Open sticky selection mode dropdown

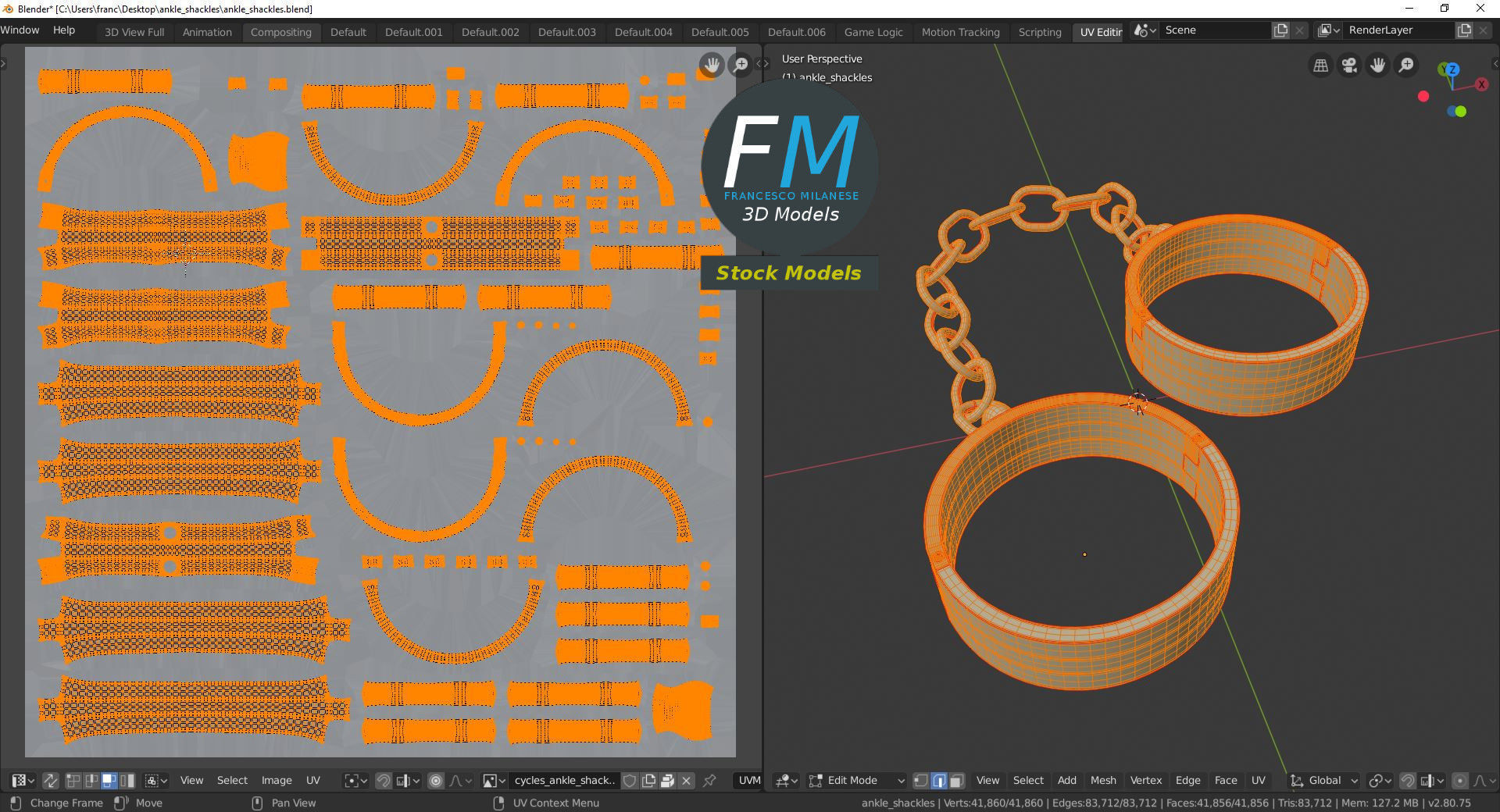point(155,780)
